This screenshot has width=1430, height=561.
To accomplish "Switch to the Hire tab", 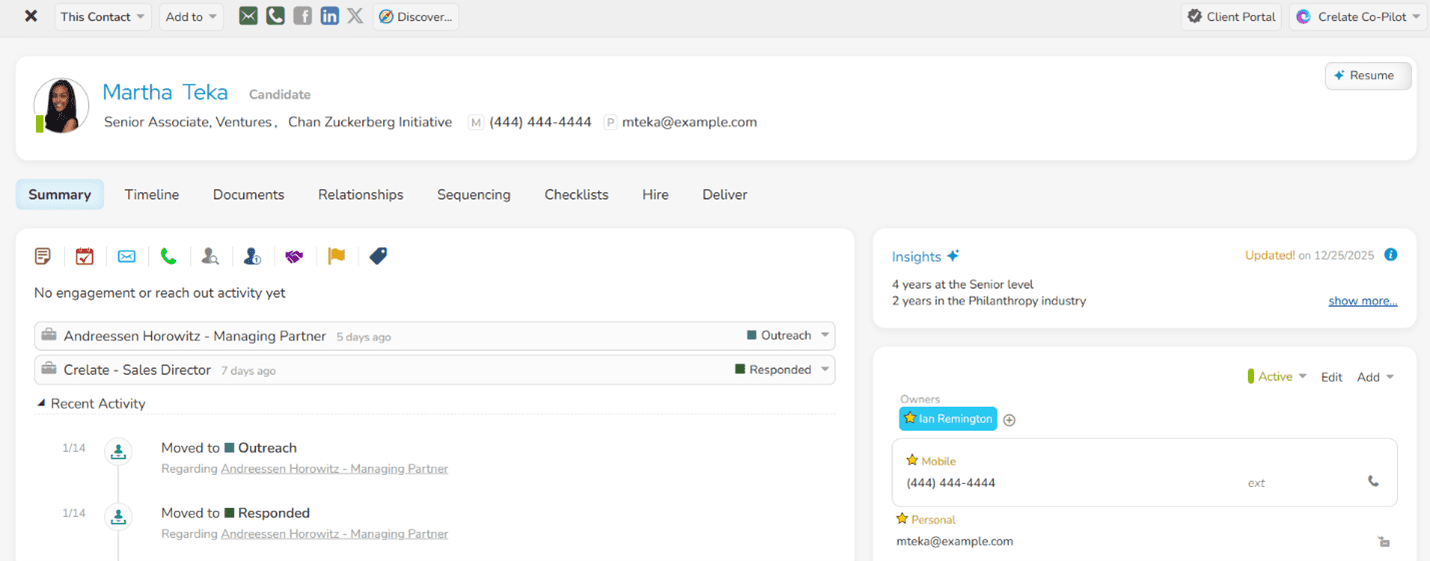I will click(656, 194).
